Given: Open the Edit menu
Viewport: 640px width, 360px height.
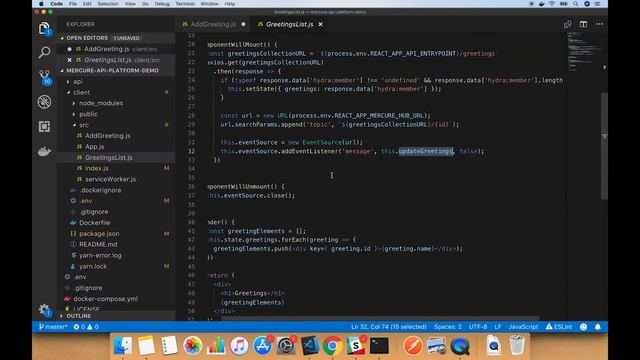Looking at the screenshot, I should click(87, 4).
